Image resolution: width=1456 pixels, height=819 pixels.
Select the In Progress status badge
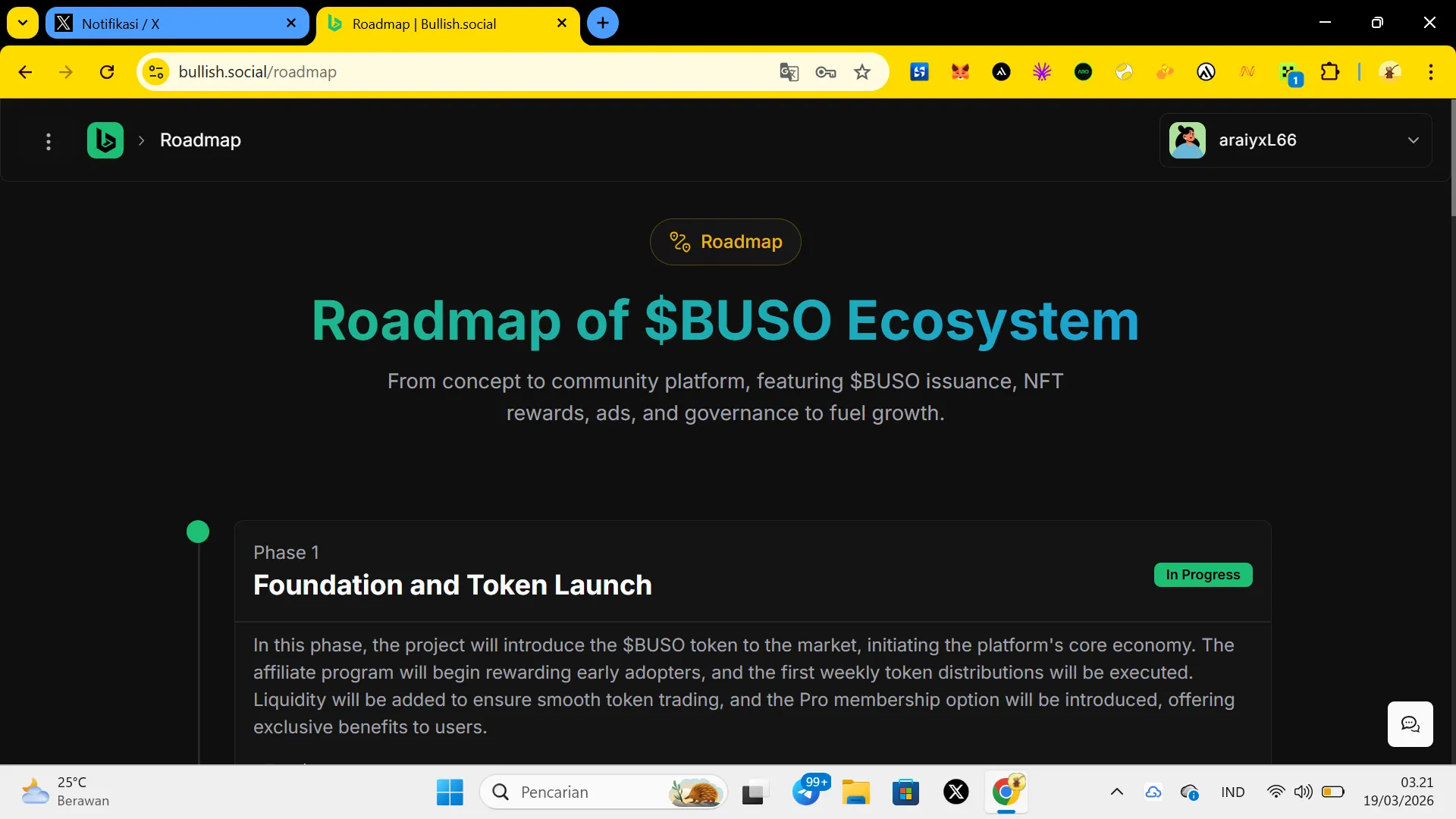click(1203, 575)
